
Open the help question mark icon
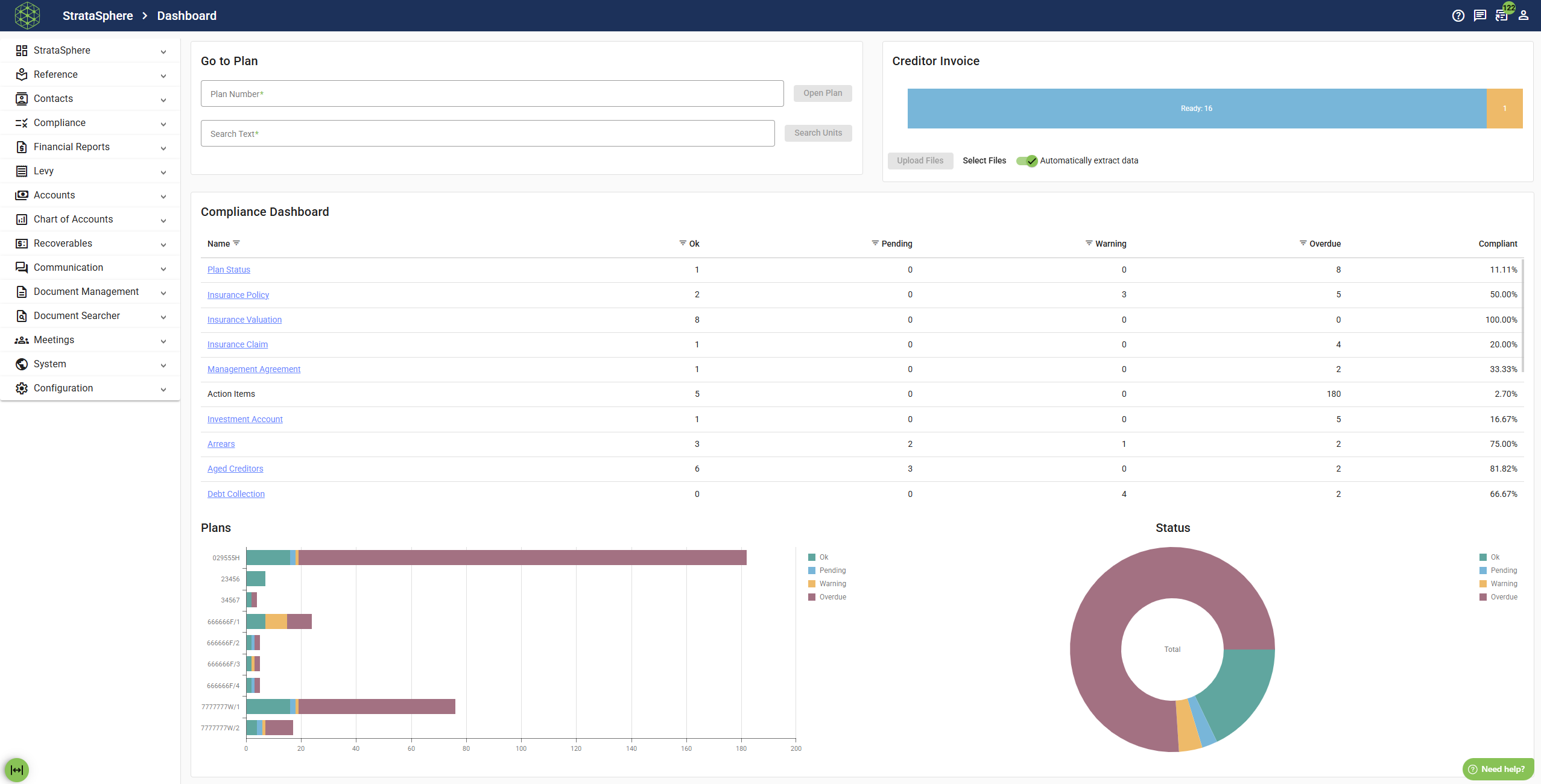tap(1458, 16)
